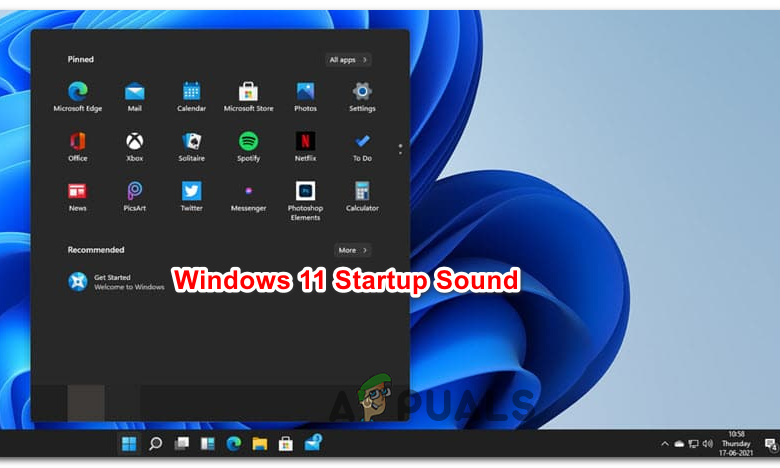
Task: Open the To Do app
Action: coord(362,147)
